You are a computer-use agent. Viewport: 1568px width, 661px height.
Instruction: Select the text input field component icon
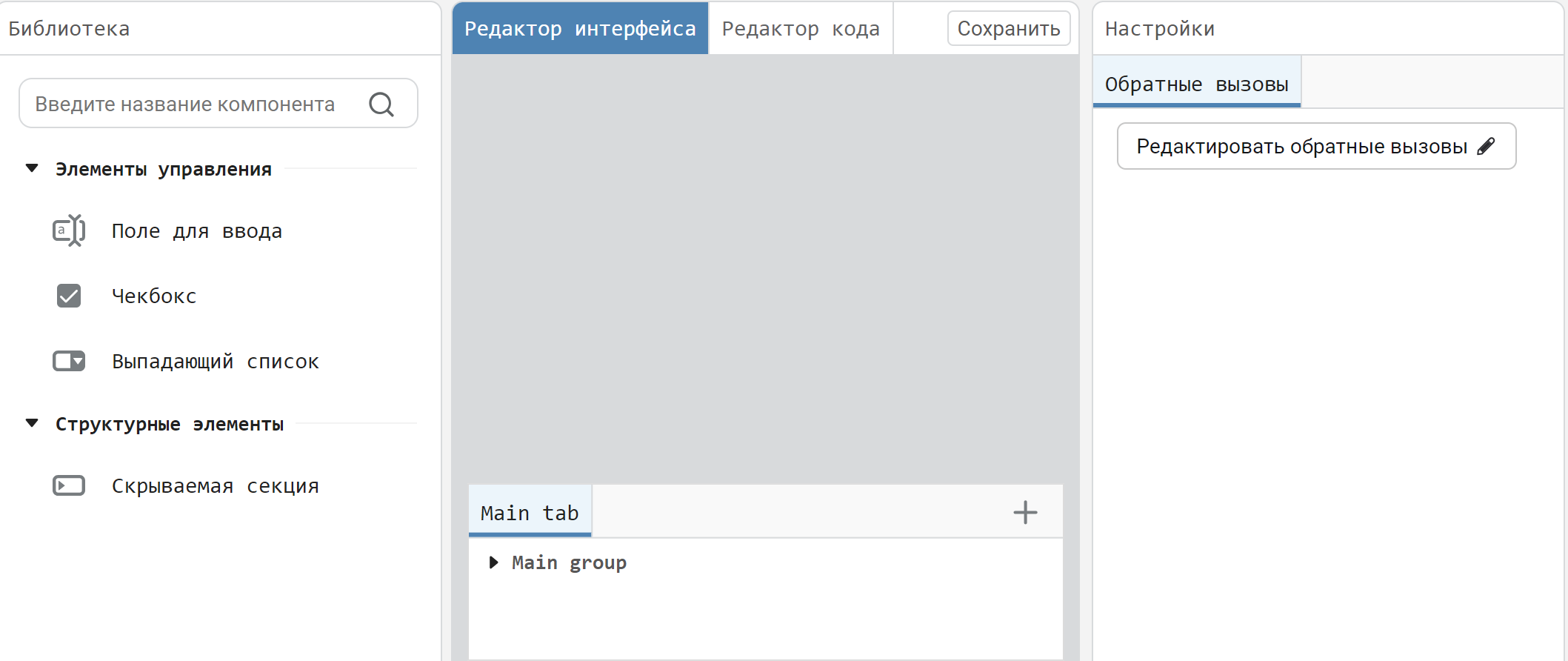pyautogui.click(x=69, y=230)
